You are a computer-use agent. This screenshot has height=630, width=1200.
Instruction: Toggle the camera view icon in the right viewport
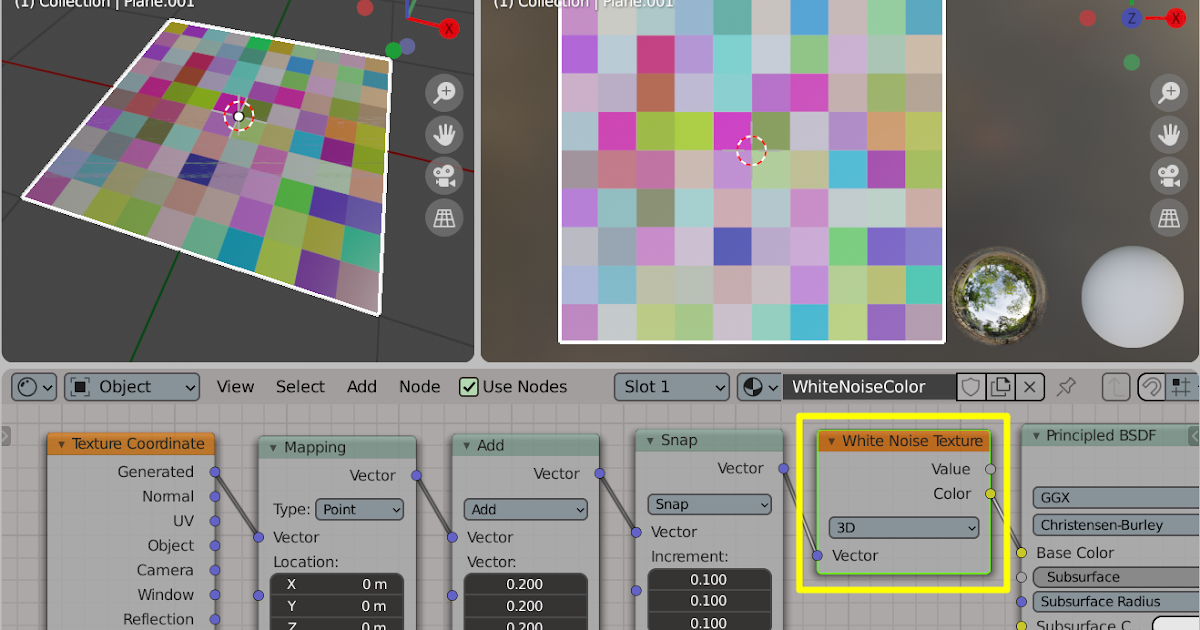[1169, 176]
